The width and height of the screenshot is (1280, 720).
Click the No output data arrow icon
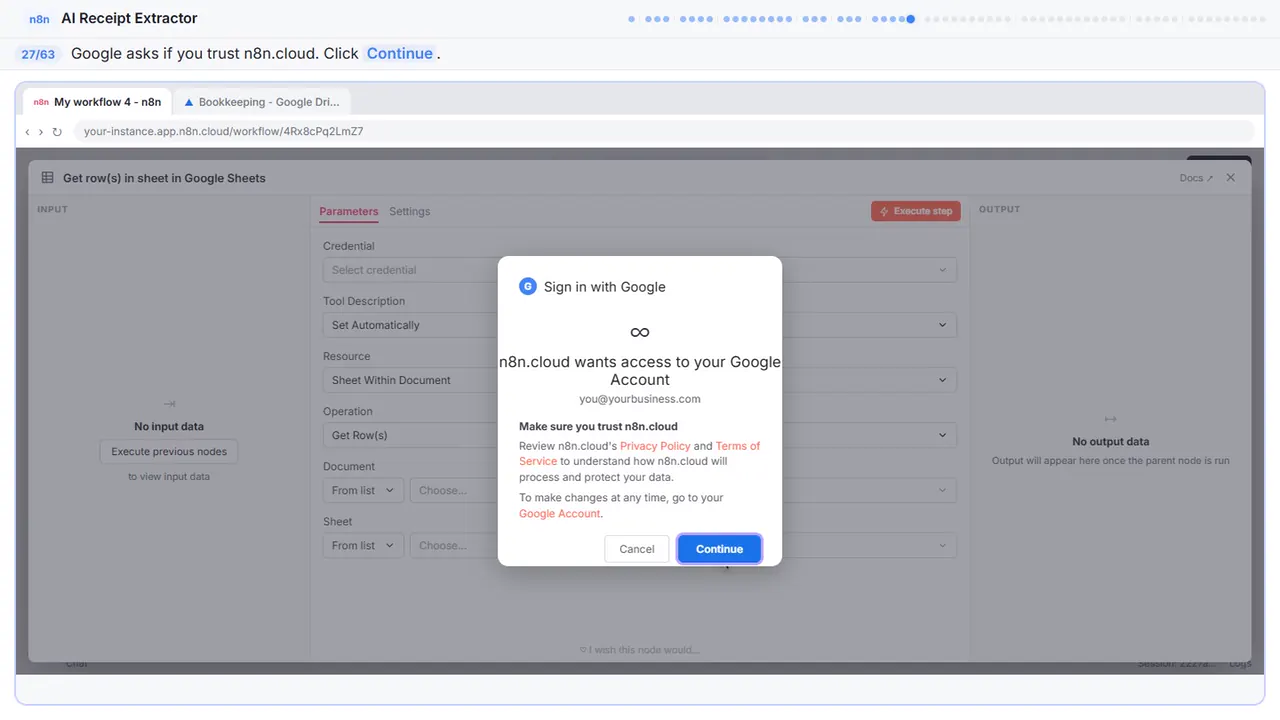click(1110, 419)
